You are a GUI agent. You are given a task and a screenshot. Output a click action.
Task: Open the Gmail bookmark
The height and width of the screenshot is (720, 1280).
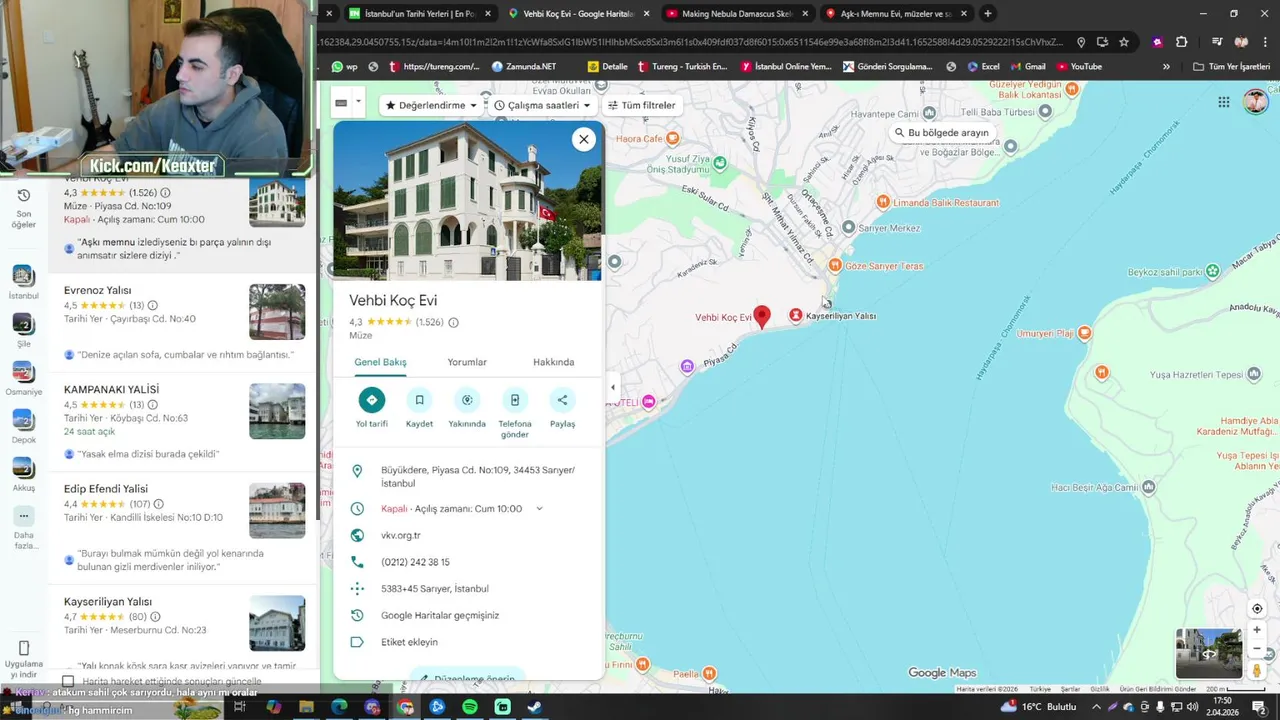coord(1027,67)
